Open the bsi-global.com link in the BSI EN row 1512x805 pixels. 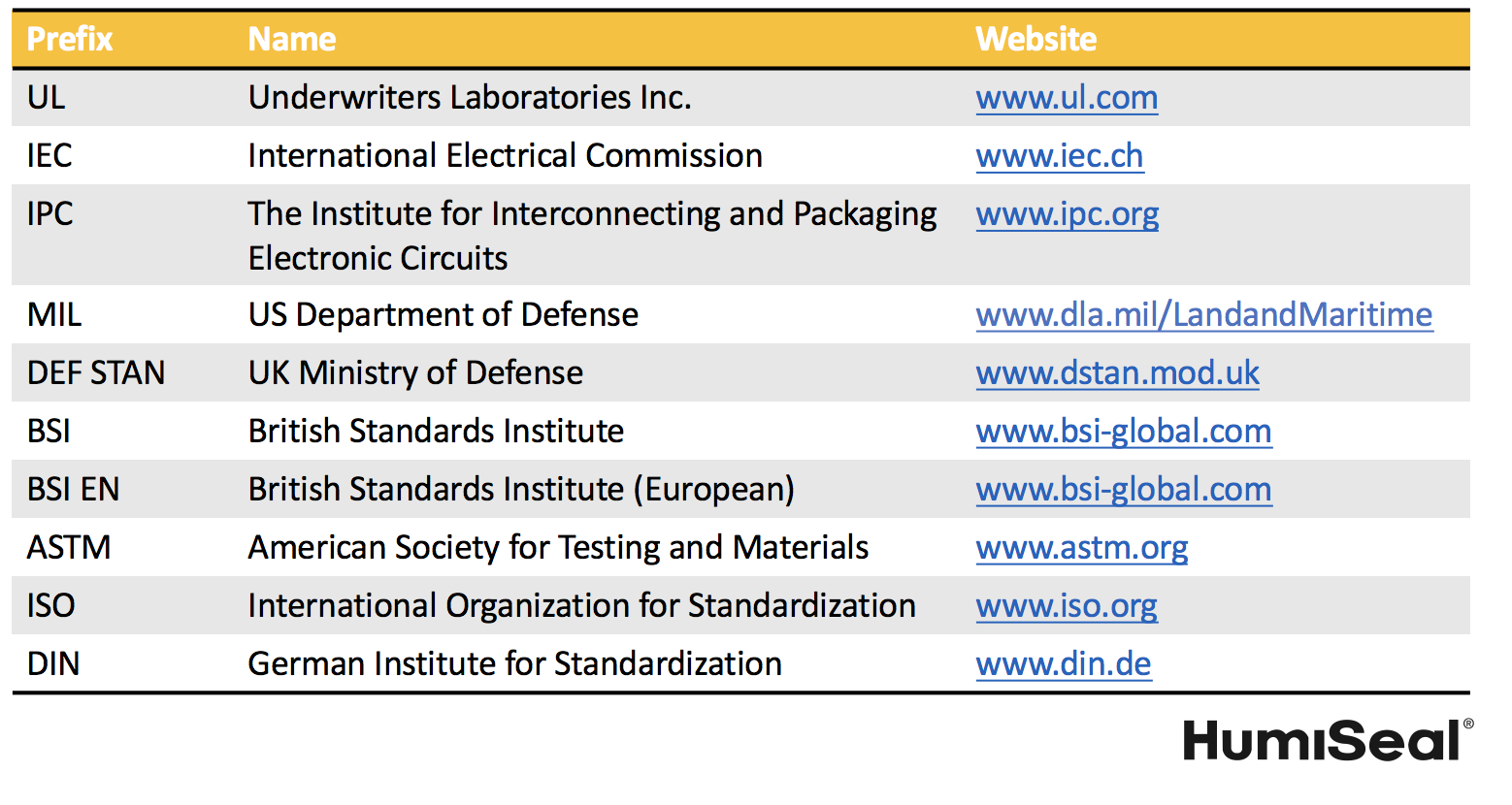tap(1123, 490)
